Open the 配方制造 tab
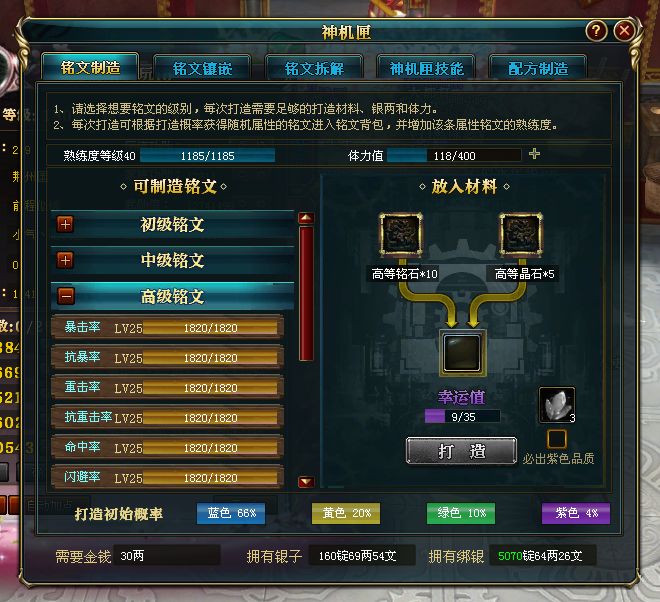The image size is (660, 602). point(538,68)
